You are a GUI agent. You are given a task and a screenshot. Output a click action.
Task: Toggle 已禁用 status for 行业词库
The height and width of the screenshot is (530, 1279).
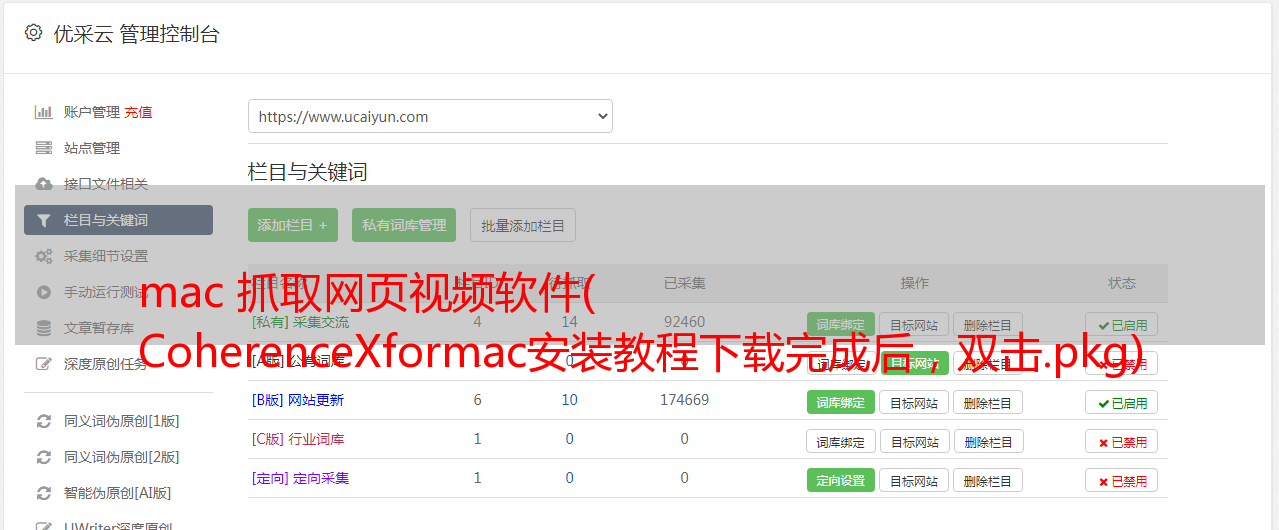tap(1122, 441)
